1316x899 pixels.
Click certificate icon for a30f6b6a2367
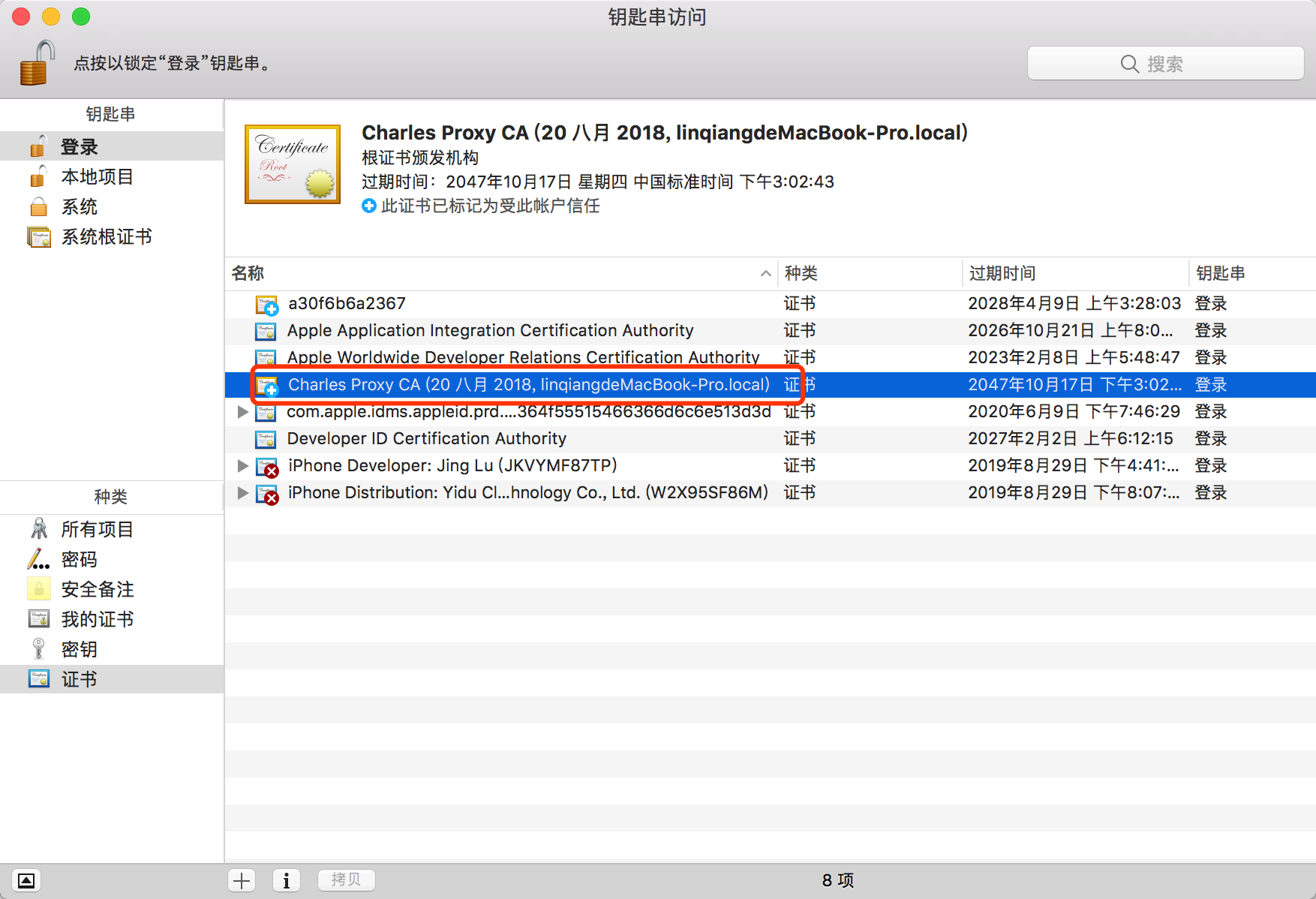[x=267, y=304]
